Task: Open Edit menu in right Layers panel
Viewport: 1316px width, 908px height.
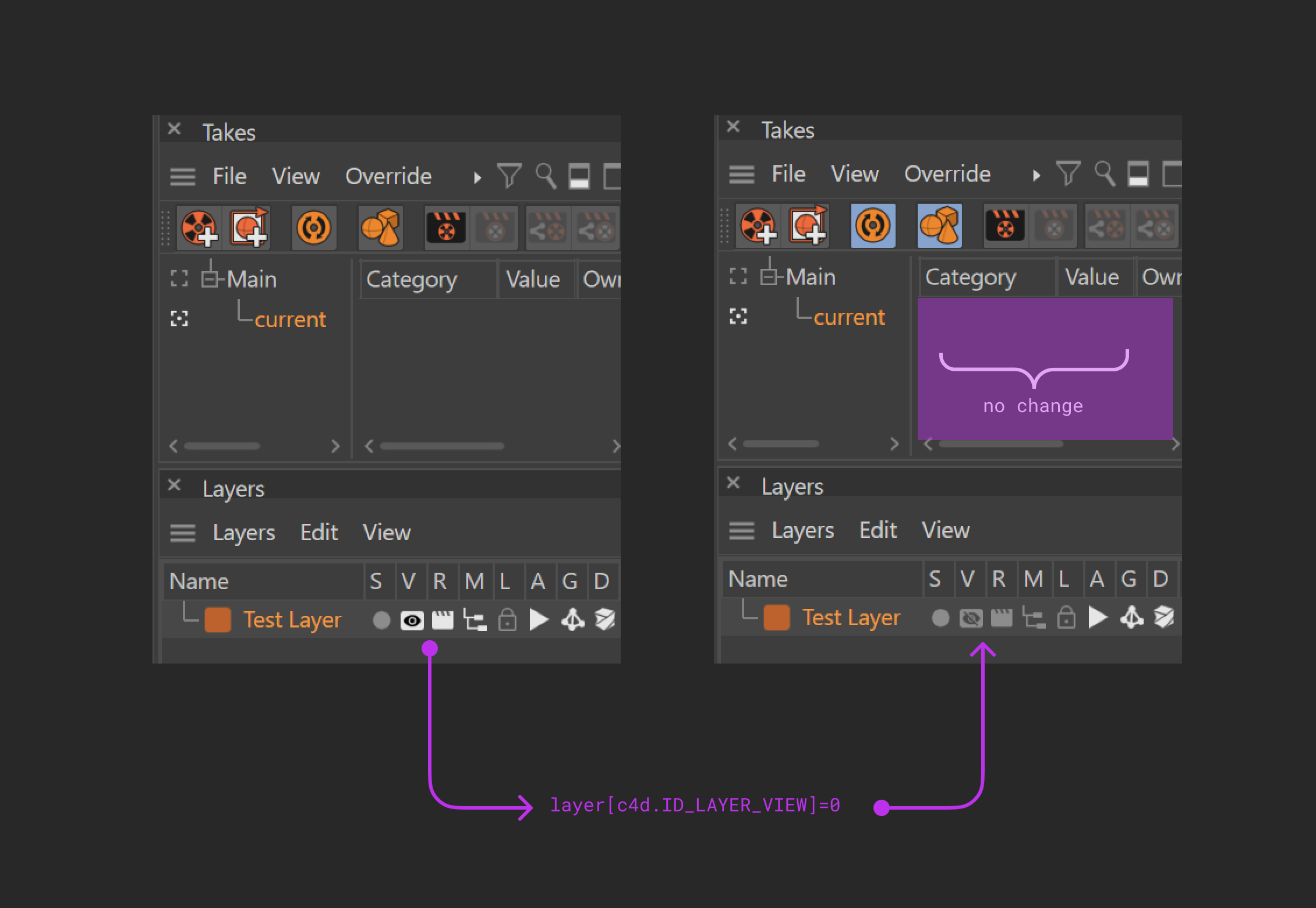Action: tap(878, 530)
